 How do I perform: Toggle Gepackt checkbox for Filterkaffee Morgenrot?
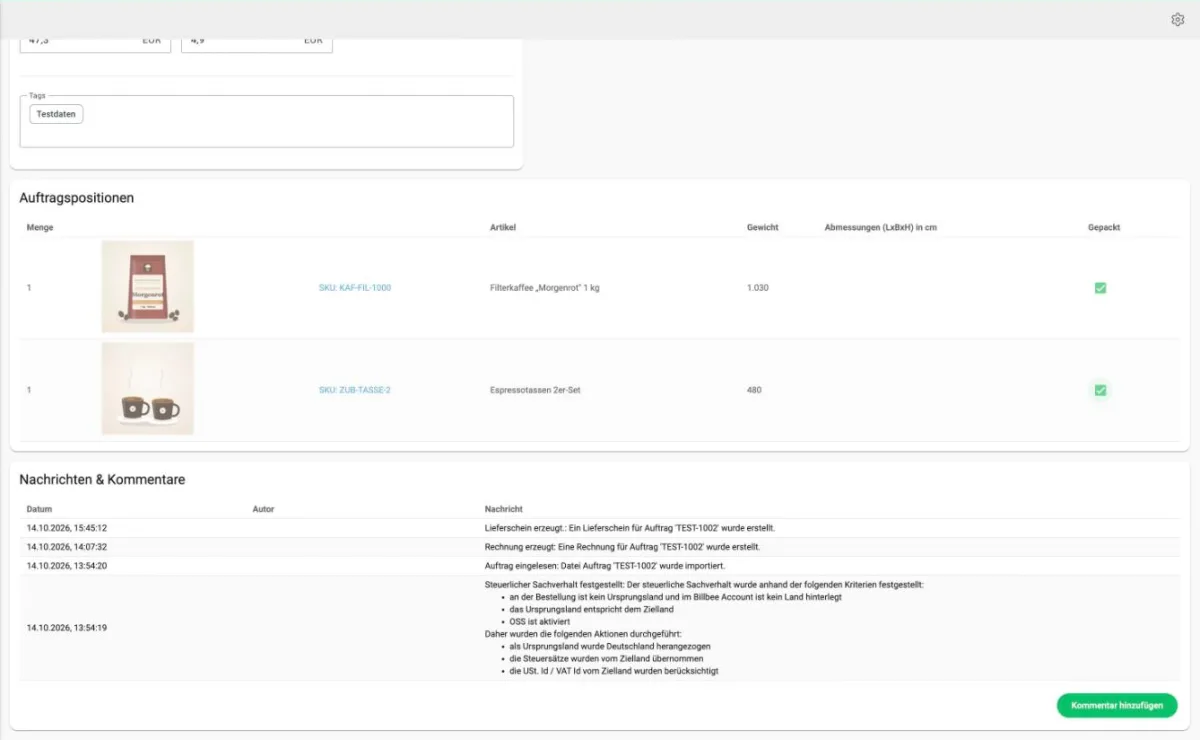pyautogui.click(x=1100, y=288)
